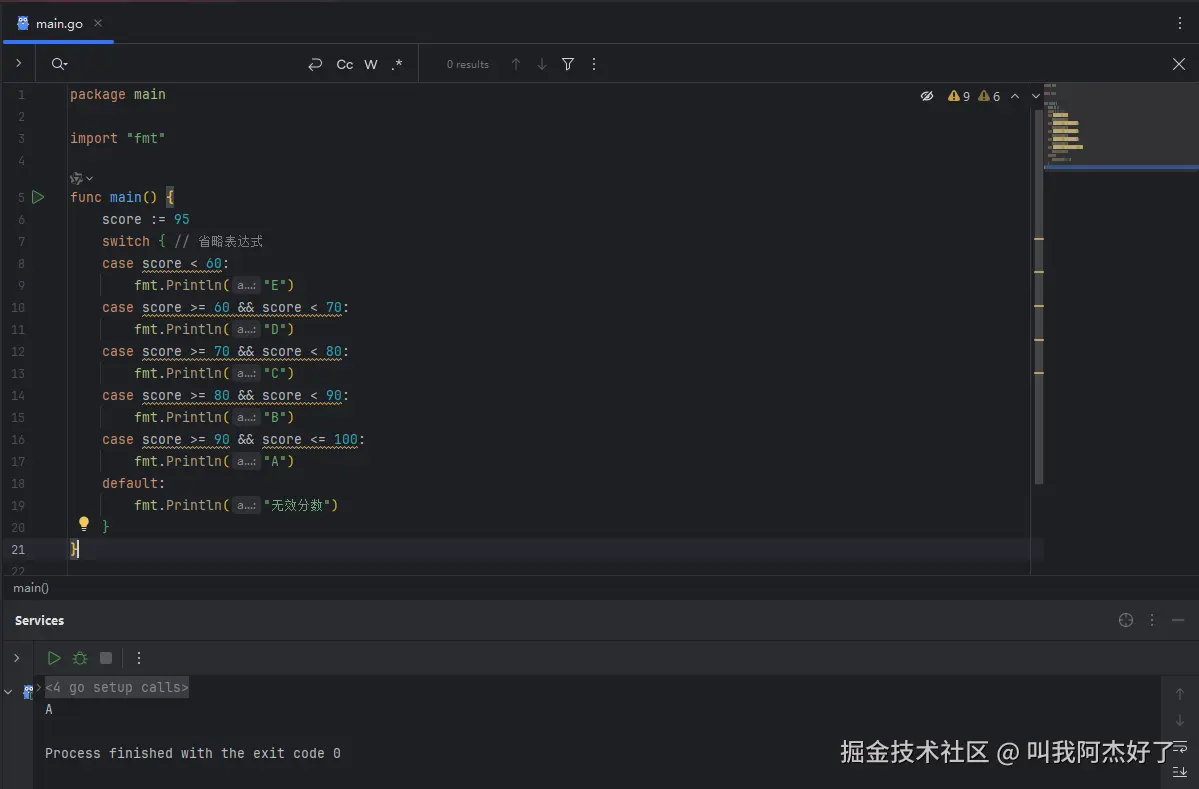The image size is (1199, 789).
Task: Open Services panel navigation target icon
Action: click(1126, 620)
